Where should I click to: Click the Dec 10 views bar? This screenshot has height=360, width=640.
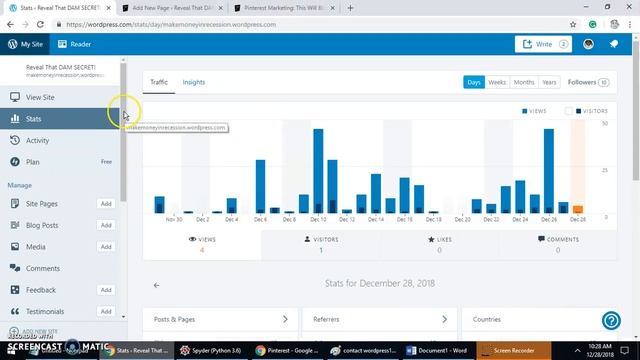point(318,171)
